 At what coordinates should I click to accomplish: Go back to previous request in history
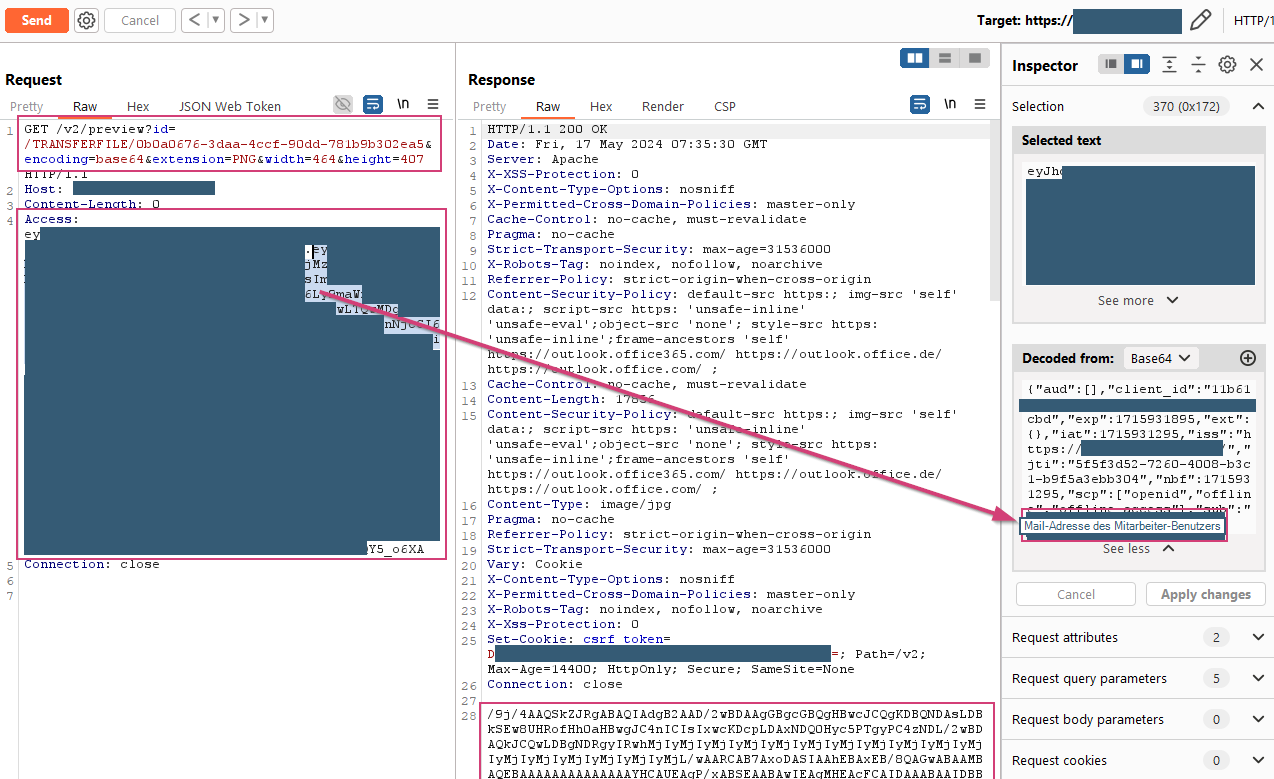[x=195, y=20]
